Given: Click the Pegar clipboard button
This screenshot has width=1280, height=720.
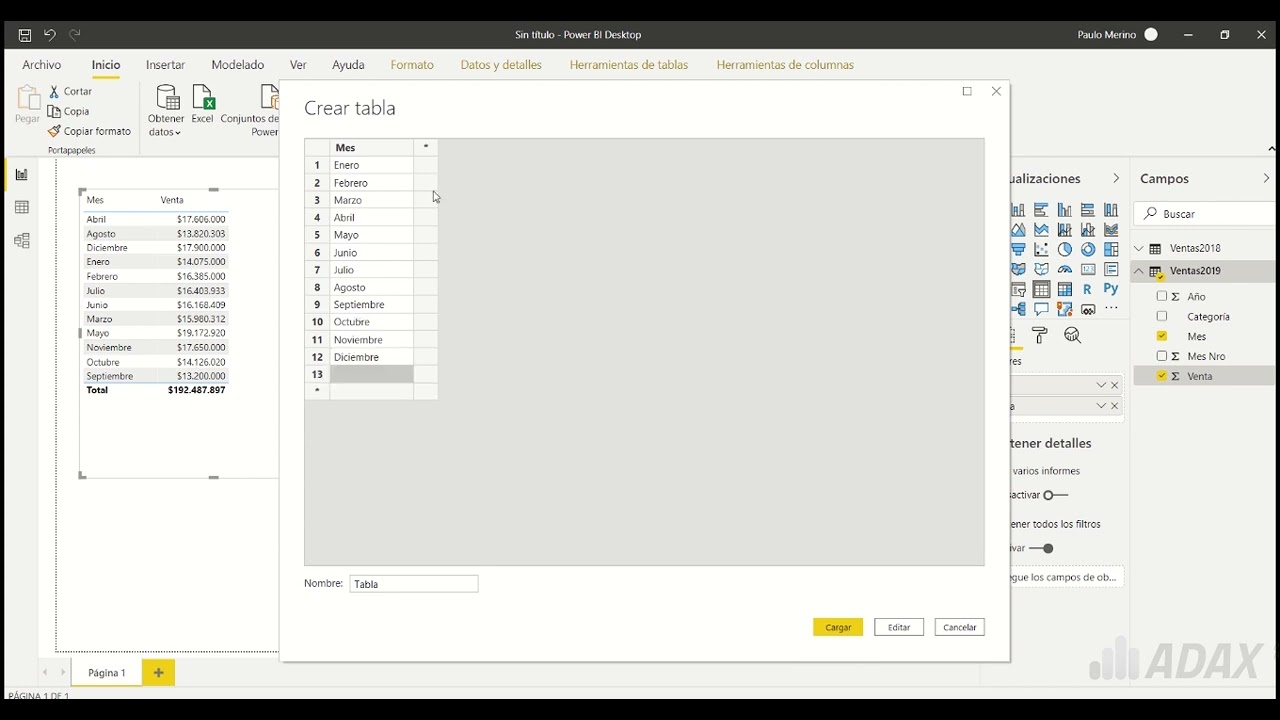Looking at the screenshot, I should tap(27, 104).
